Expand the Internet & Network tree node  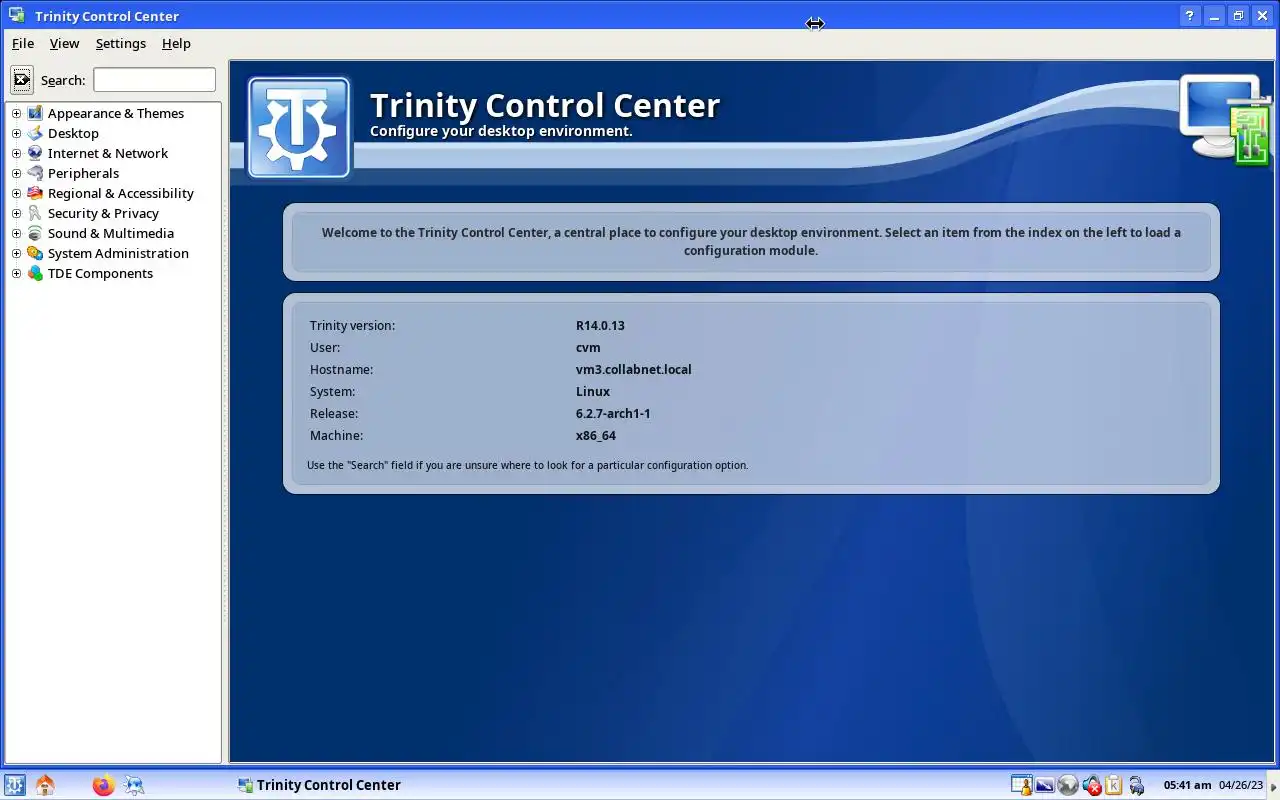click(x=16, y=153)
